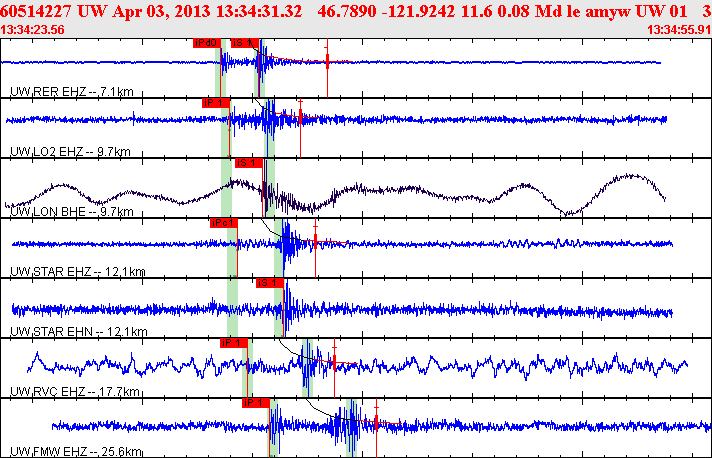Click the red coda end marker on LO2 trace

click(x=300, y=117)
